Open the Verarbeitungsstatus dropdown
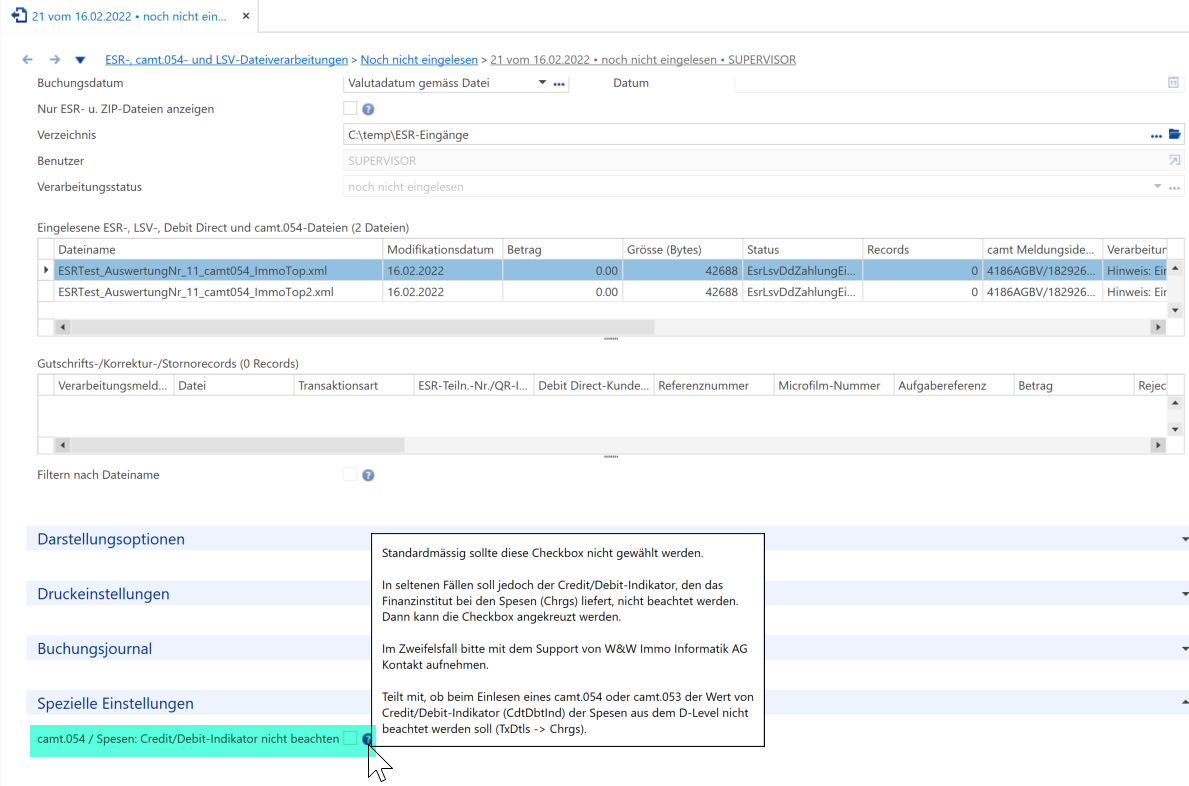Screen dimensions: 1189x786 1157,186
